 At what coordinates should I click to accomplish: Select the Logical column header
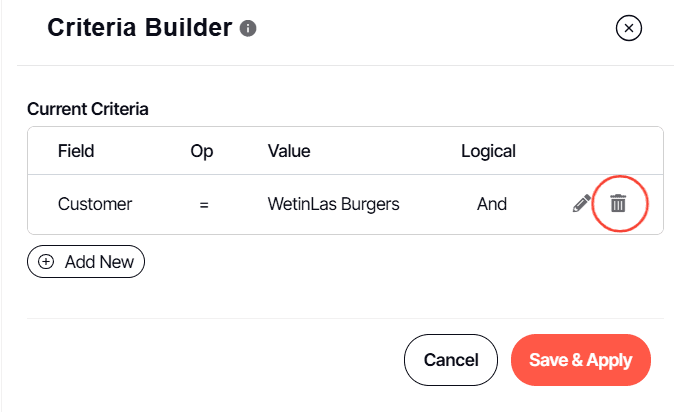tap(488, 151)
